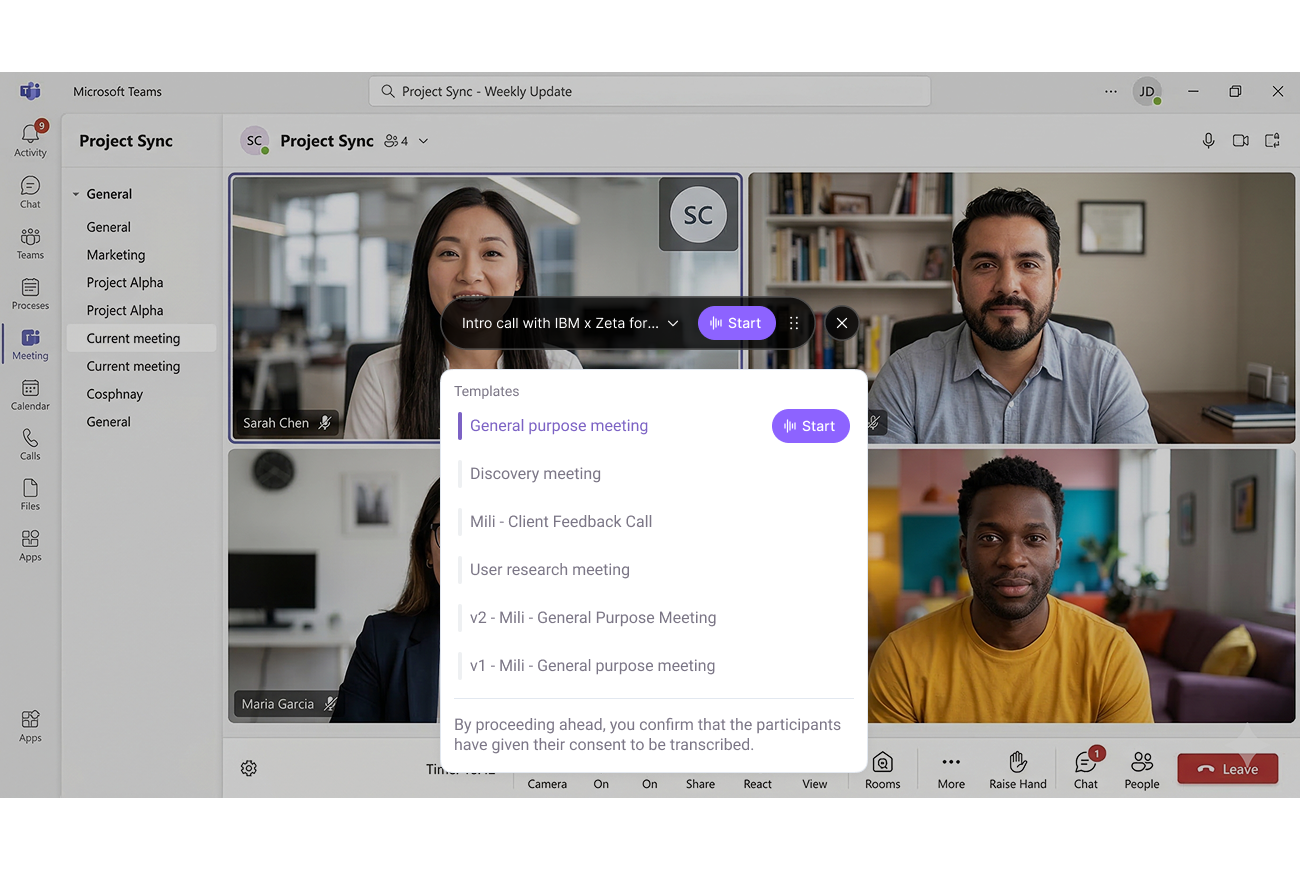Image resolution: width=1300 pixels, height=870 pixels.
Task: Click Start in the dark recorder bar
Action: tap(736, 323)
